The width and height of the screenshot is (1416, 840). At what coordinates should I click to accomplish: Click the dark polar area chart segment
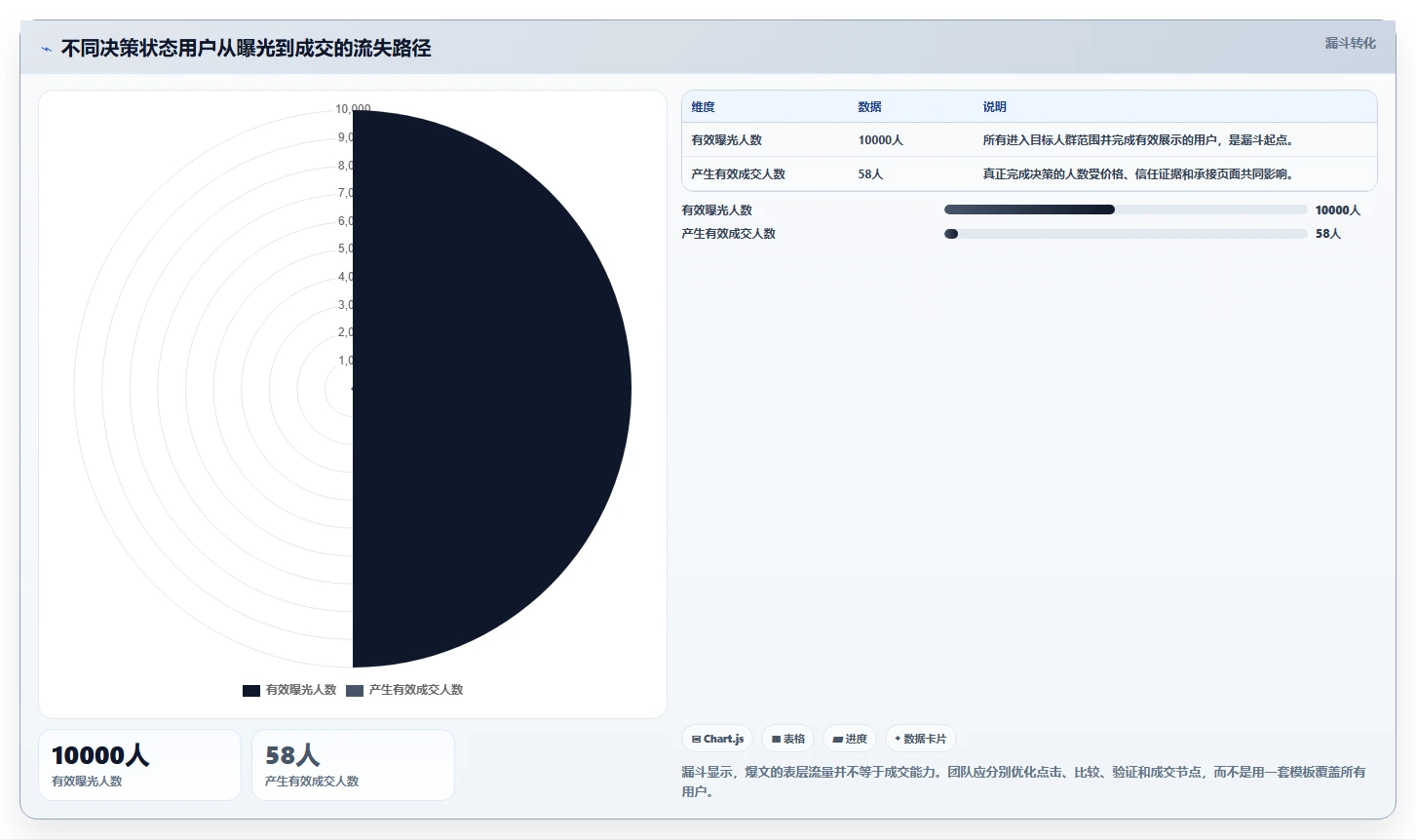[491, 389]
